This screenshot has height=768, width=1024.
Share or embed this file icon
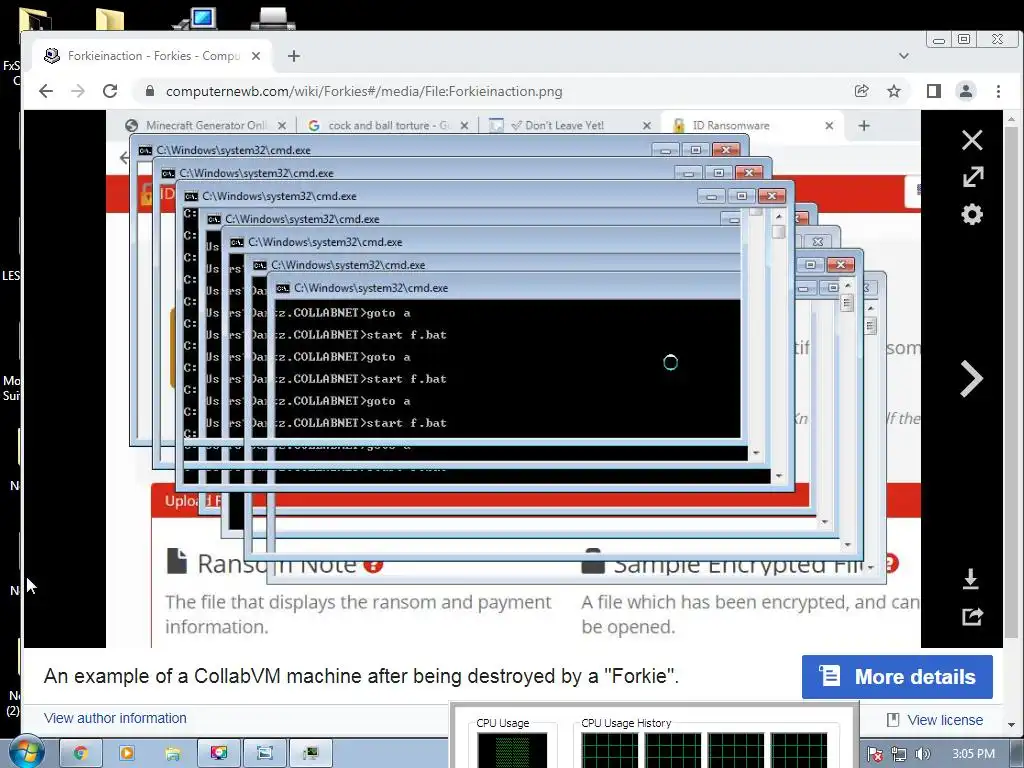972,616
